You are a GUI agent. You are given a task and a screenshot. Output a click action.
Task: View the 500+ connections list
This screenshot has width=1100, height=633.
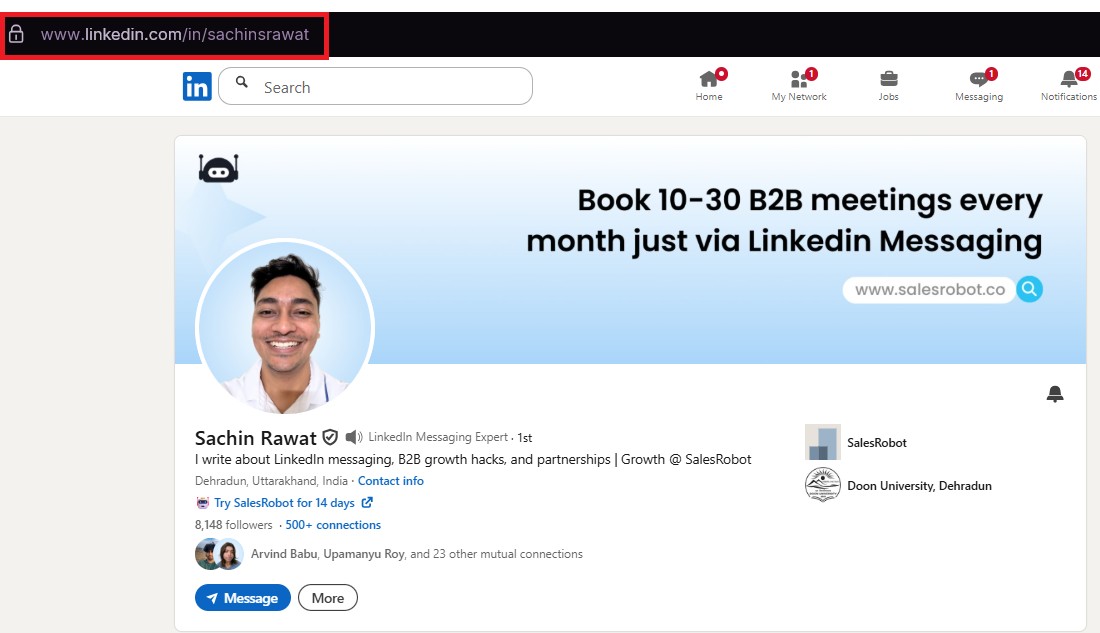pyautogui.click(x=332, y=524)
